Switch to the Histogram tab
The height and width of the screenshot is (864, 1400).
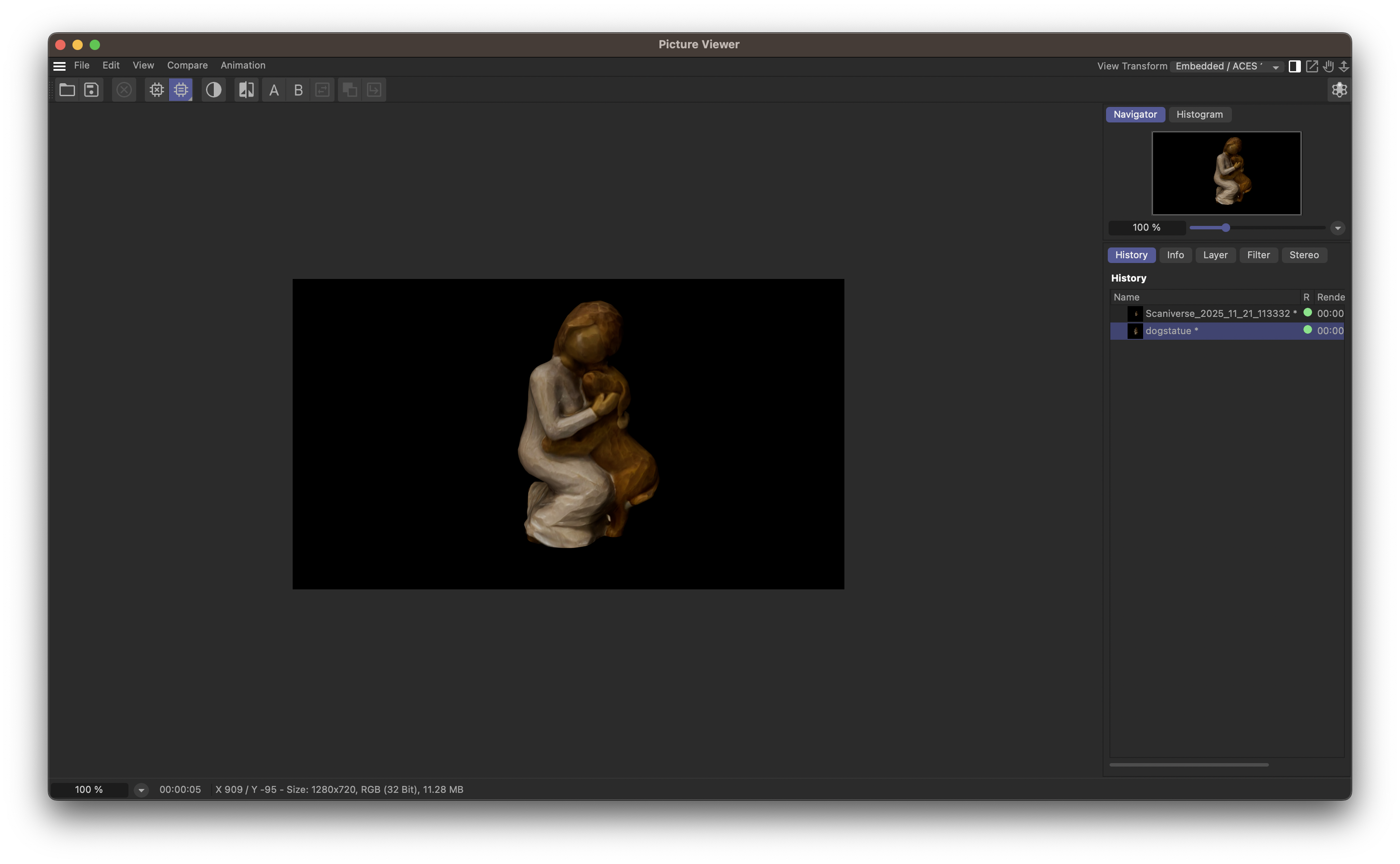pyautogui.click(x=1199, y=114)
